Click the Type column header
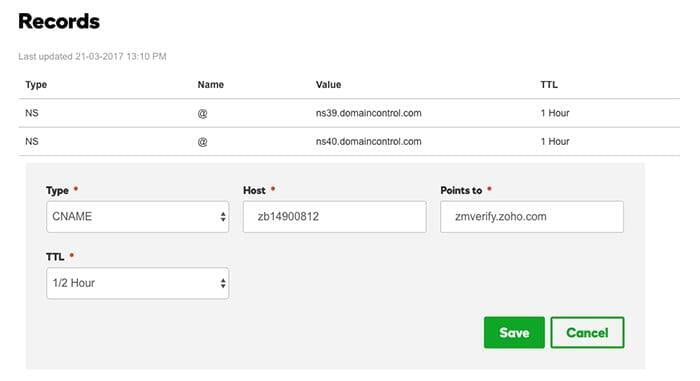This screenshot has height=381, width=700. 36,85
